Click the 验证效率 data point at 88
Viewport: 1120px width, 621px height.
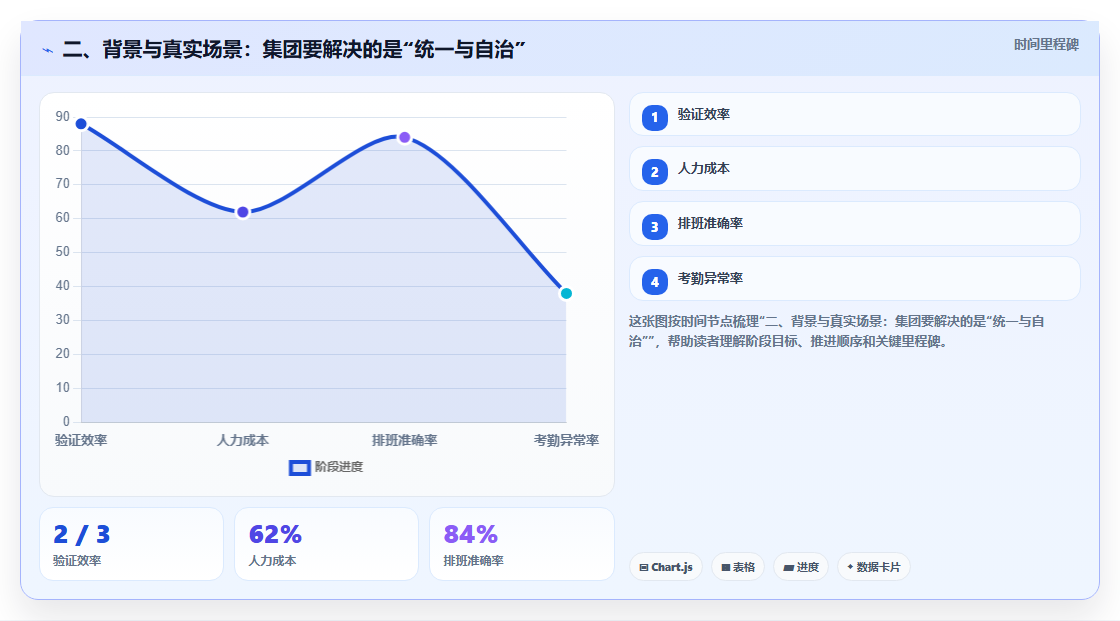(x=81, y=124)
